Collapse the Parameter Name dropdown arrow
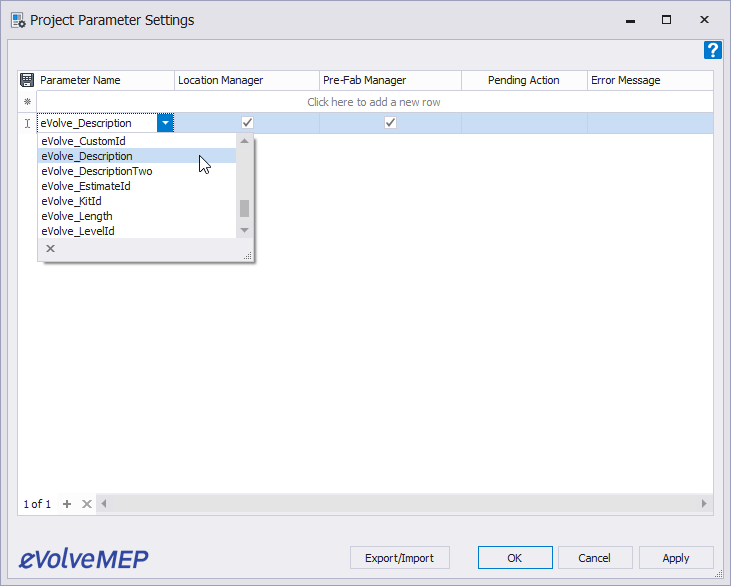The image size is (731, 586). point(165,123)
